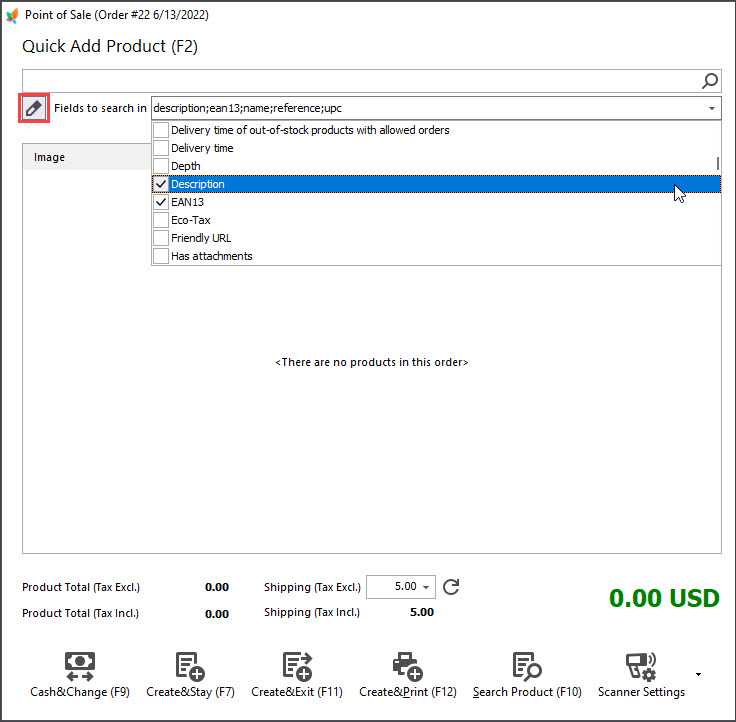Click the Create&Print (F12) icon
This screenshot has width=736, height=722.
coord(408,667)
